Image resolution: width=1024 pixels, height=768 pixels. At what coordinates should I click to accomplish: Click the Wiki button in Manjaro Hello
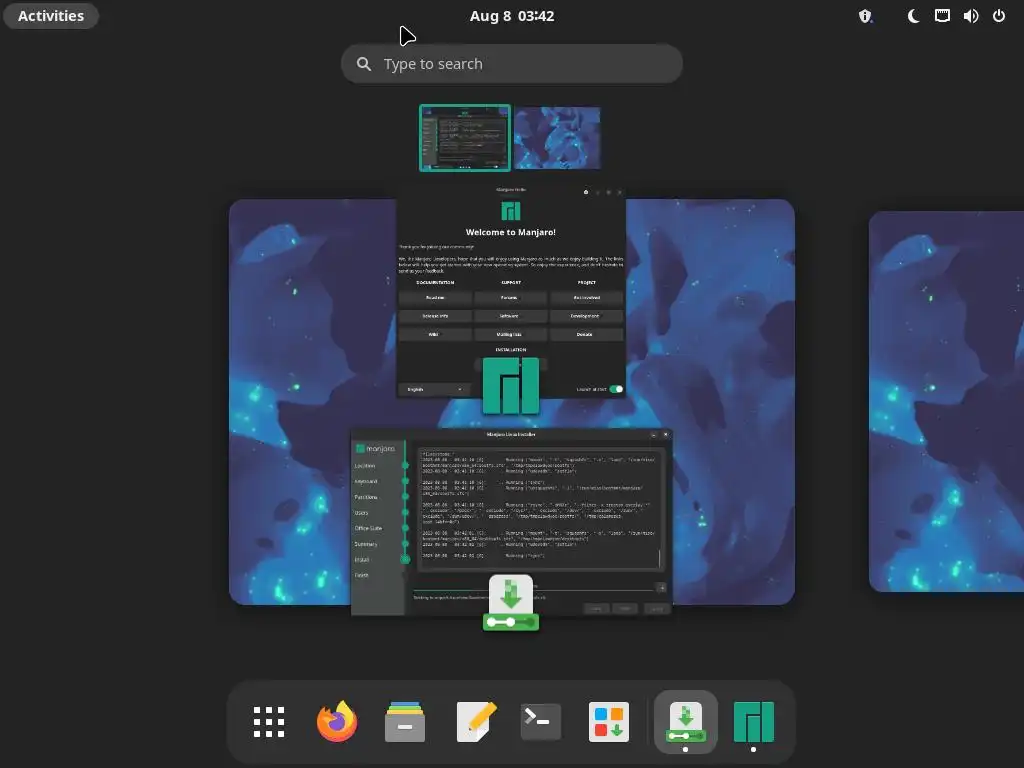(x=435, y=334)
